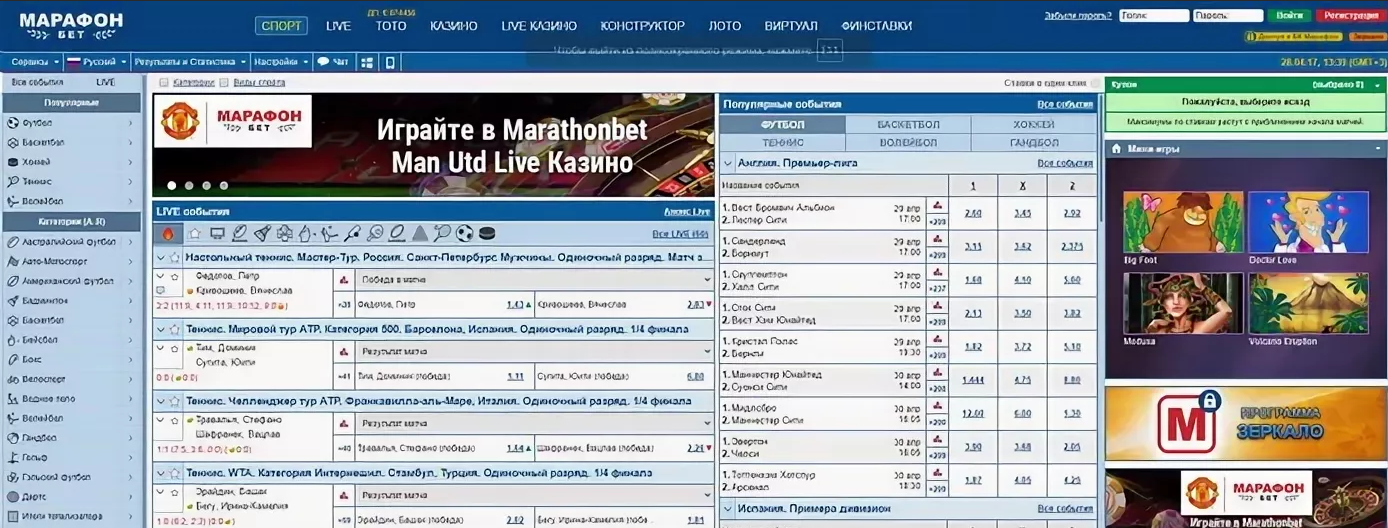The width and height of the screenshot is (1388, 528).
Task: Collapse the Испания. Примера дивизион section
Action: coord(728,509)
